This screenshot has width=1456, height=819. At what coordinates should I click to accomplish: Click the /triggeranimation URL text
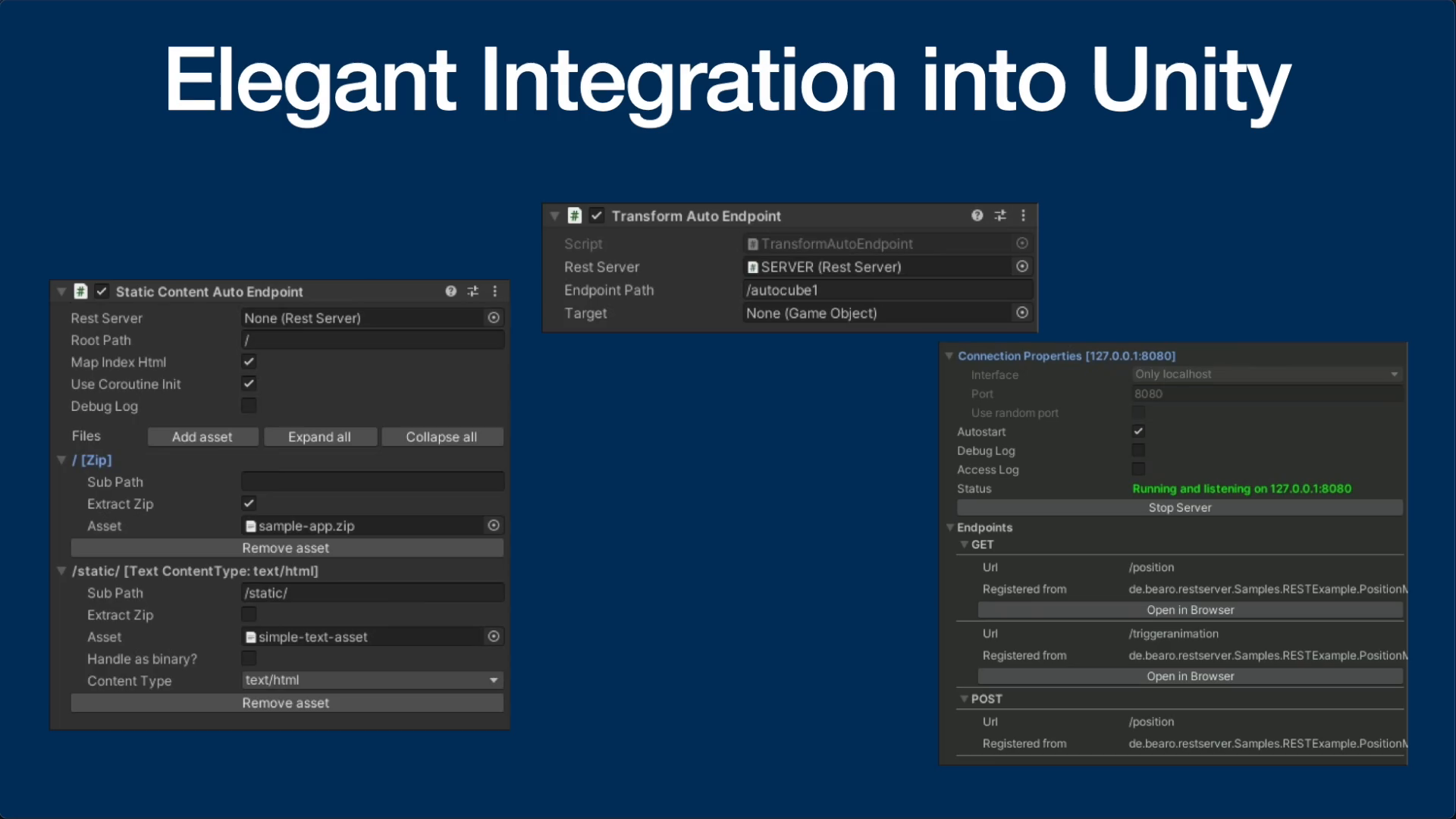pyautogui.click(x=1173, y=633)
